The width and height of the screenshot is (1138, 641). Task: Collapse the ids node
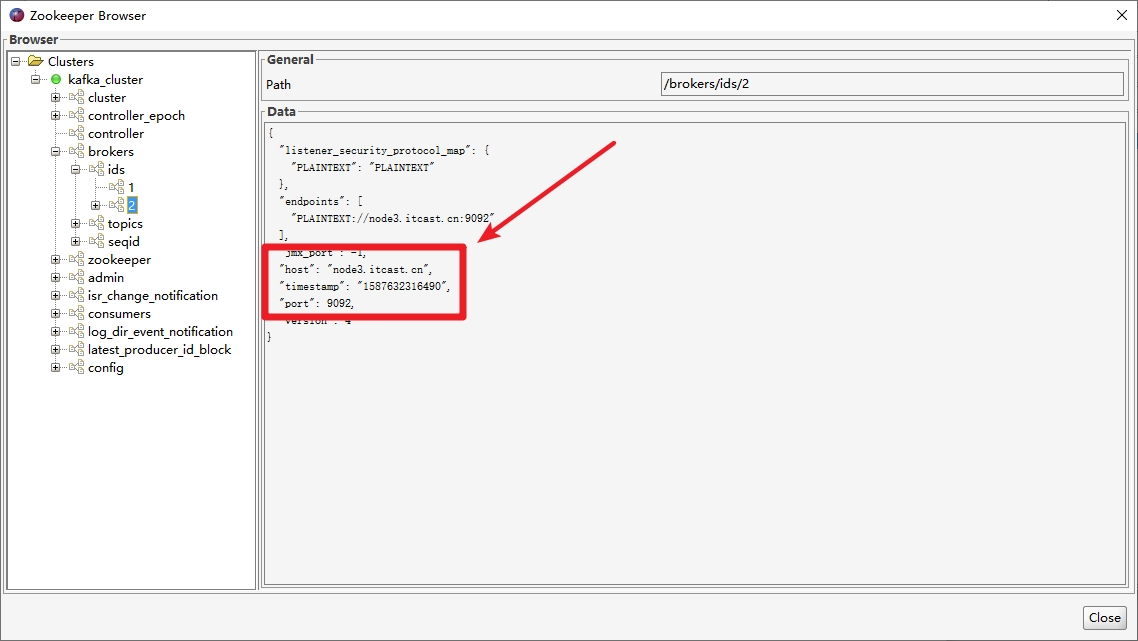point(75,169)
